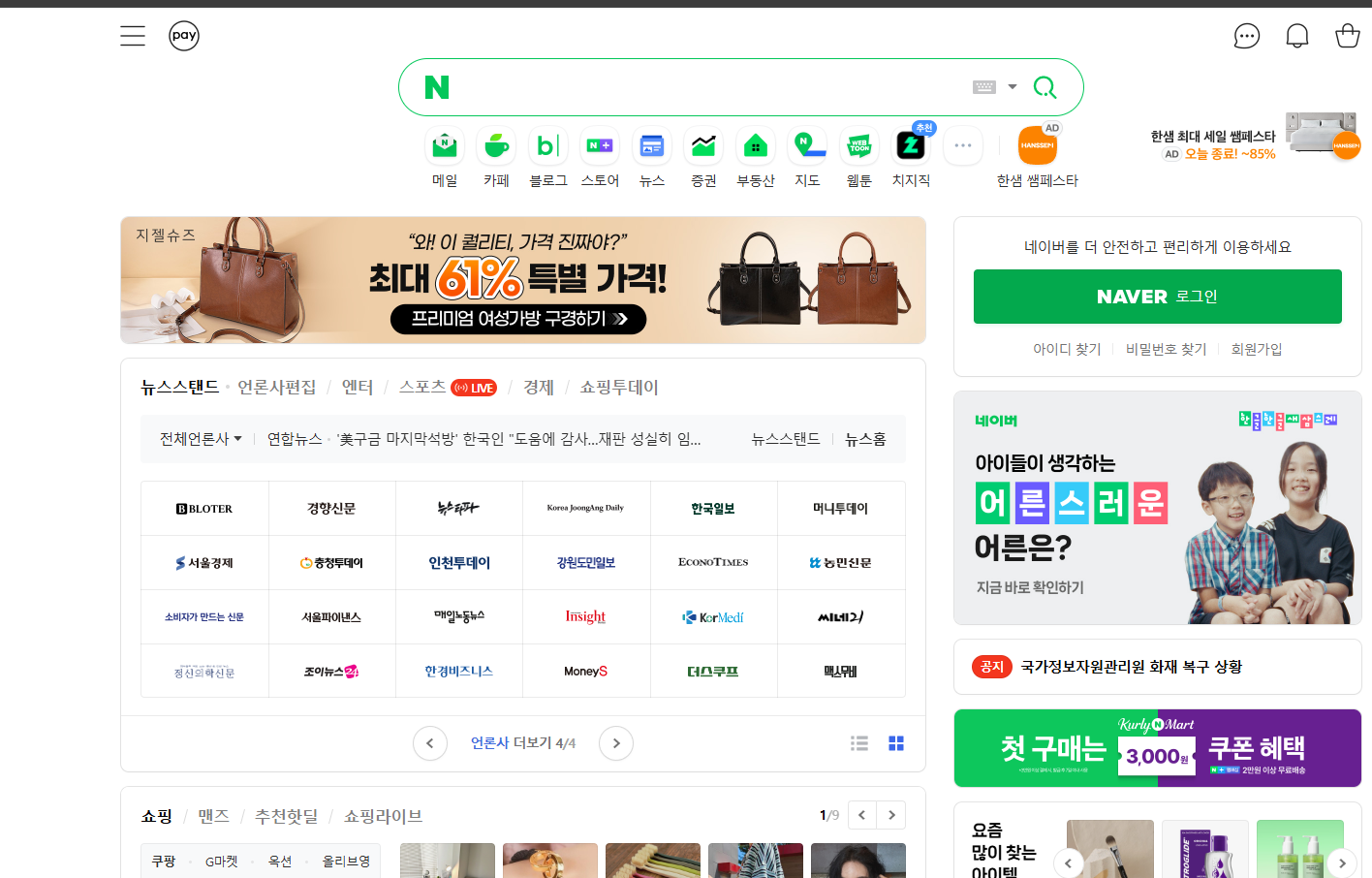Select 쇼핑투데이 tab
1372x878 pixels.
(619, 388)
